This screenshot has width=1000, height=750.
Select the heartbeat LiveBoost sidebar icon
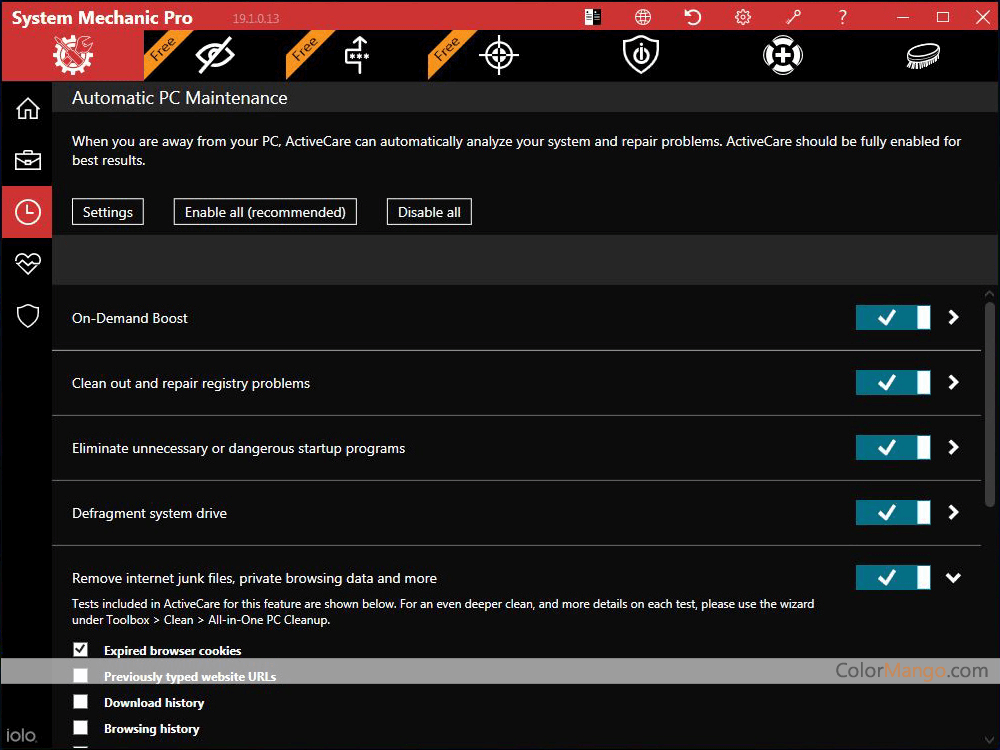(27, 264)
